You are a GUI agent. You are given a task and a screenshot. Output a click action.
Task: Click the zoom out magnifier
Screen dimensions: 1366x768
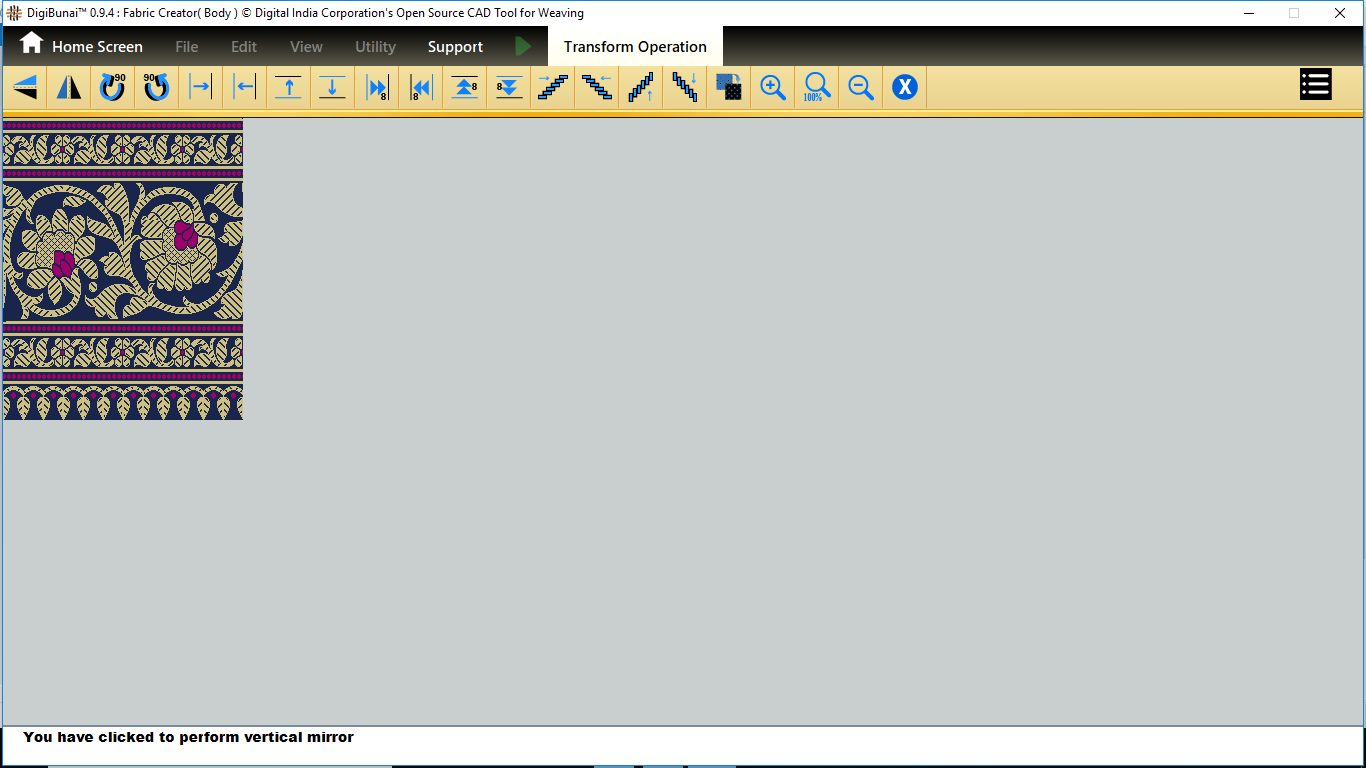click(x=861, y=88)
